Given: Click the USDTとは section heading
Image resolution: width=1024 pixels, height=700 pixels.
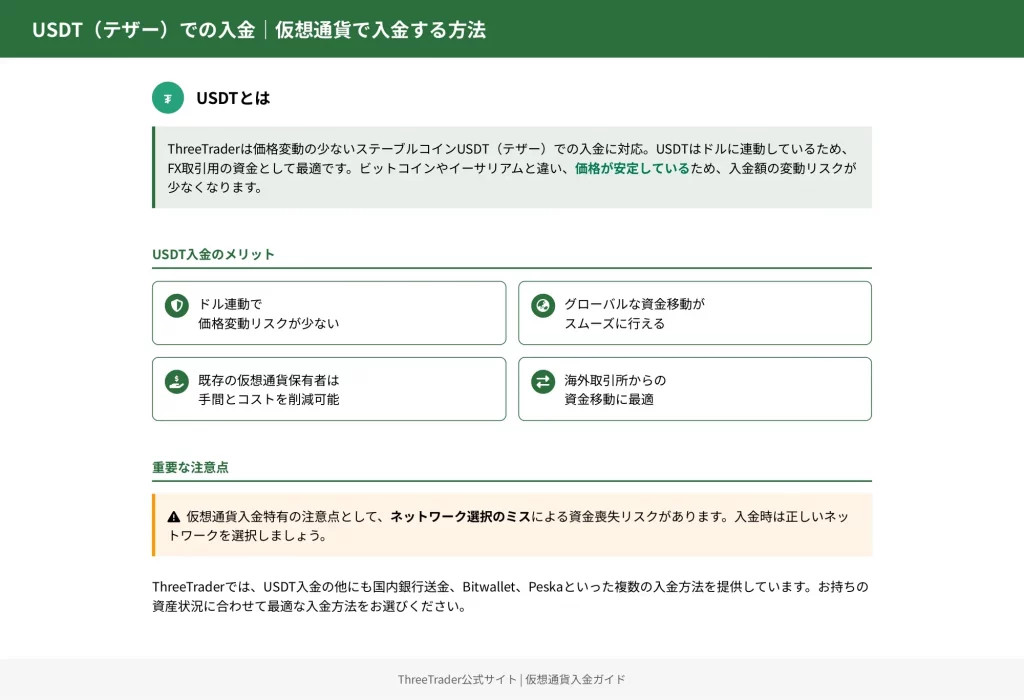Looking at the screenshot, I should [x=233, y=98].
